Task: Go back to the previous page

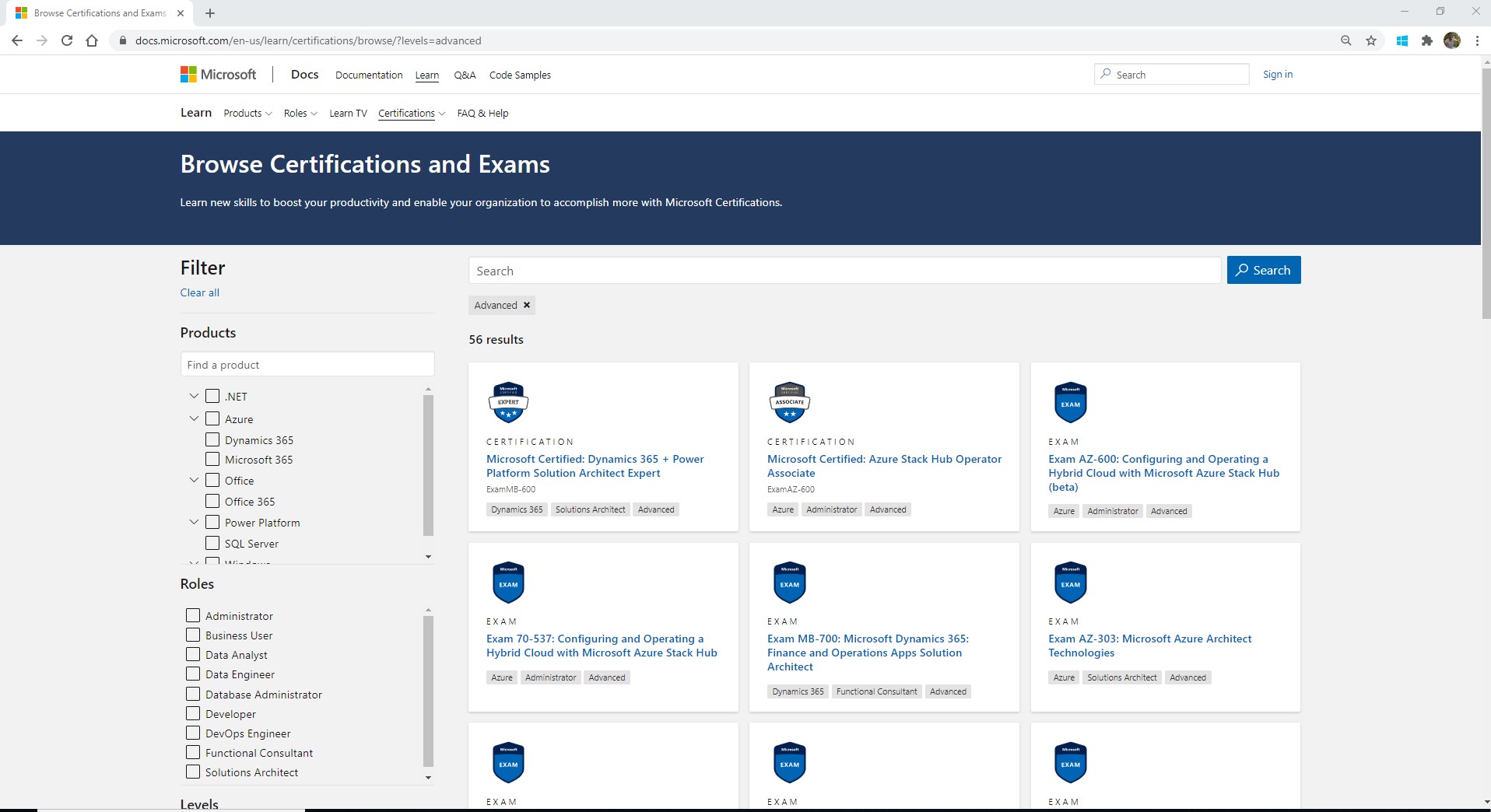Action: tap(17, 40)
